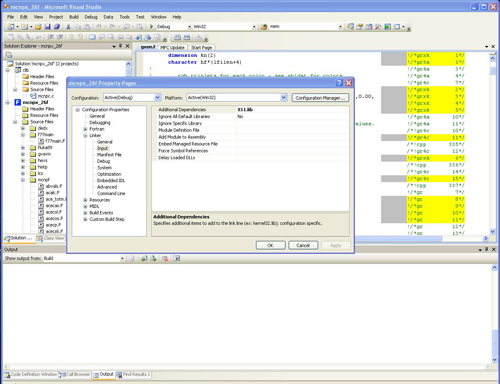The width and height of the screenshot is (500, 384).
Task: Click the Cut toolbar icon
Action: click(68, 27)
